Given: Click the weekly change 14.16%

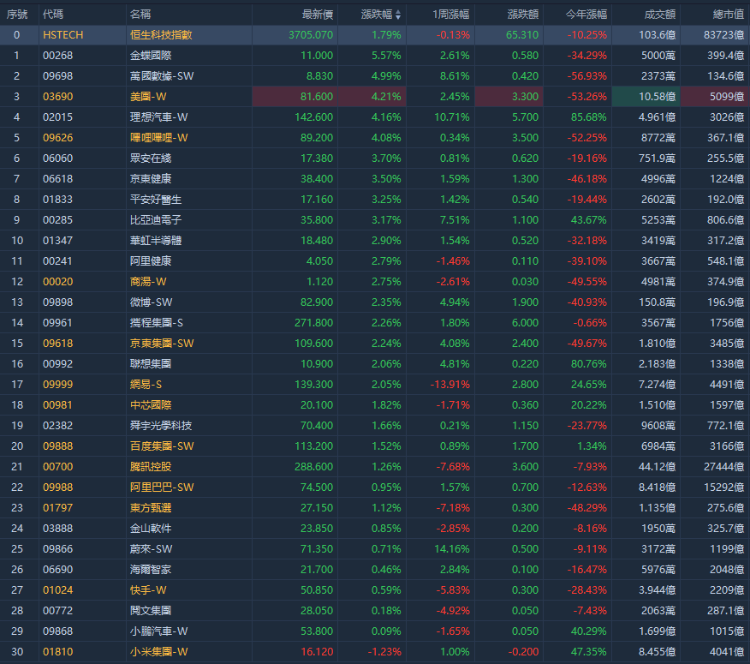Looking at the screenshot, I should [x=452, y=549].
